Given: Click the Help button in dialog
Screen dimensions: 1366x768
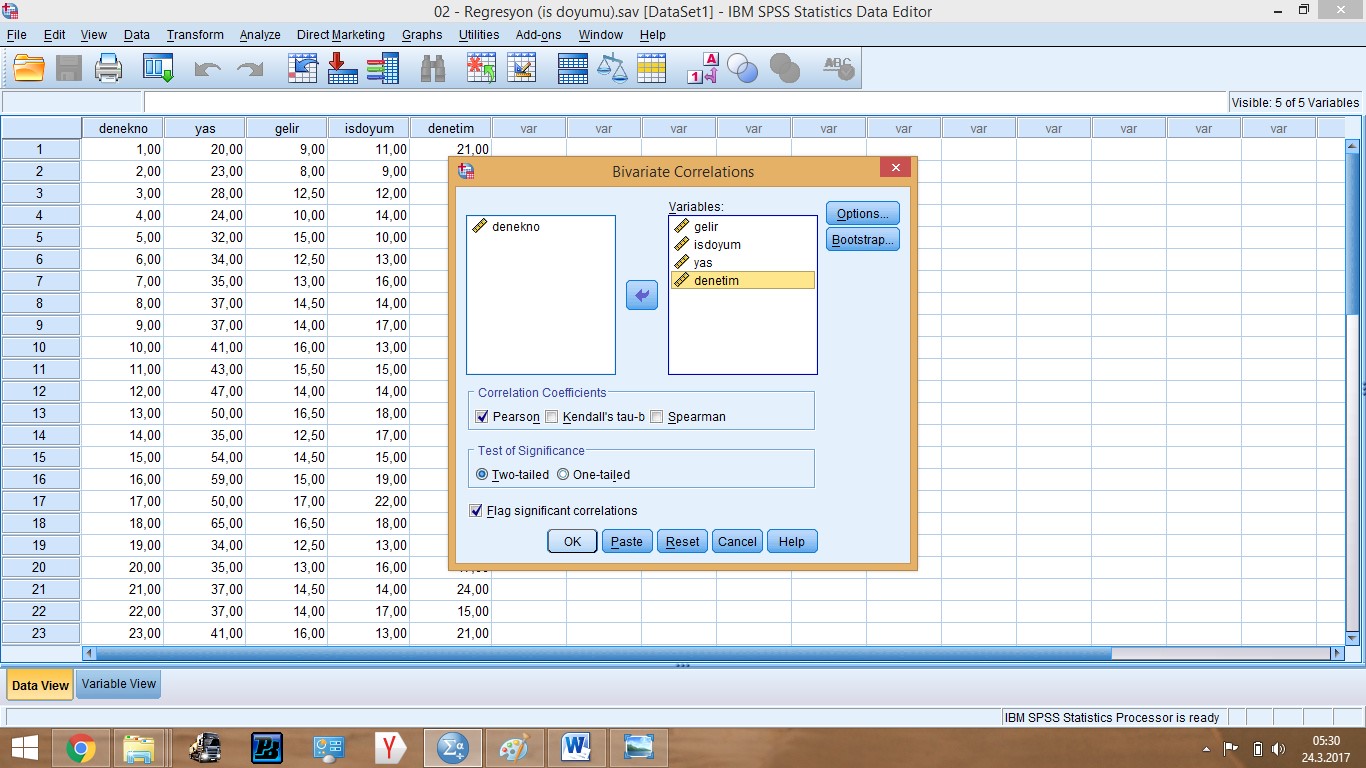Looking at the screenshot, I should point(792,541).
